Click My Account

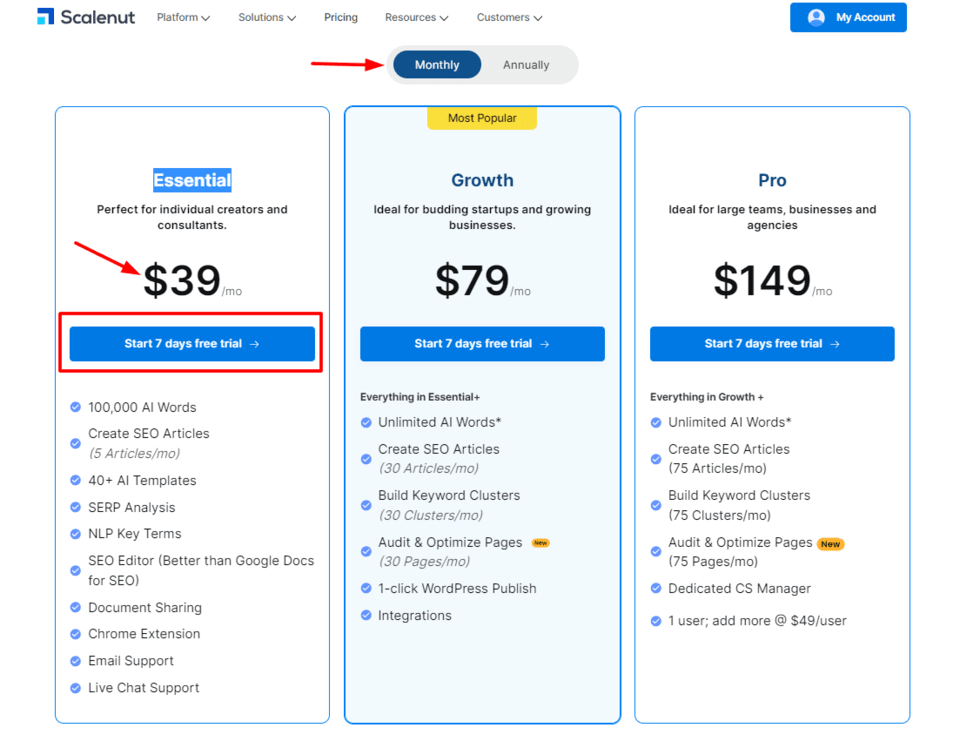click(x=848, y=16)
